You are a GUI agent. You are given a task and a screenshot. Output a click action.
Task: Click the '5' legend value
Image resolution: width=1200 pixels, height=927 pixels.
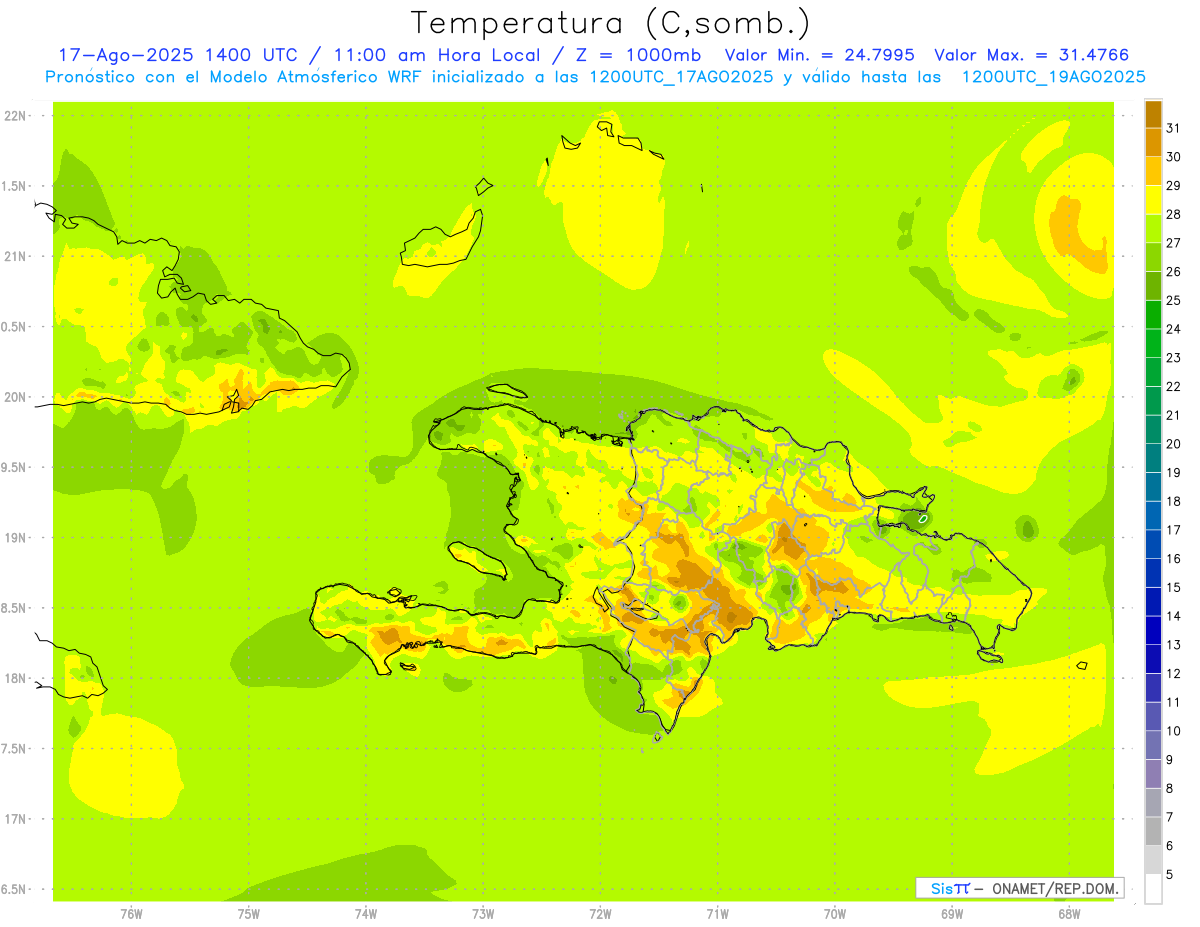pyautogui.click(x=1170, y=875)
